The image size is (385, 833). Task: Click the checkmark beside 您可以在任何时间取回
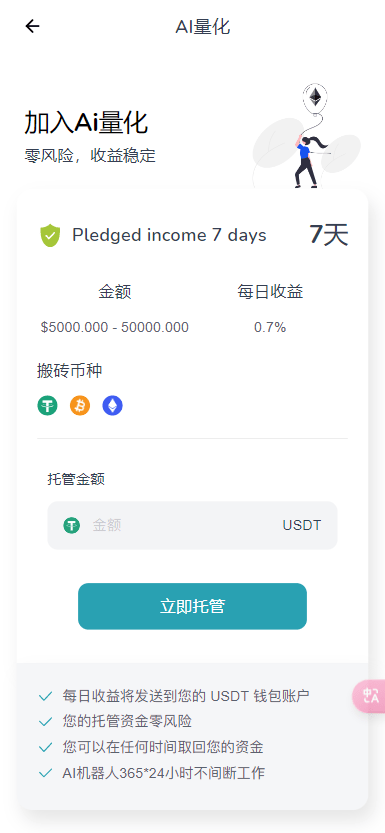pyautogui.click(x=46, y=748)
